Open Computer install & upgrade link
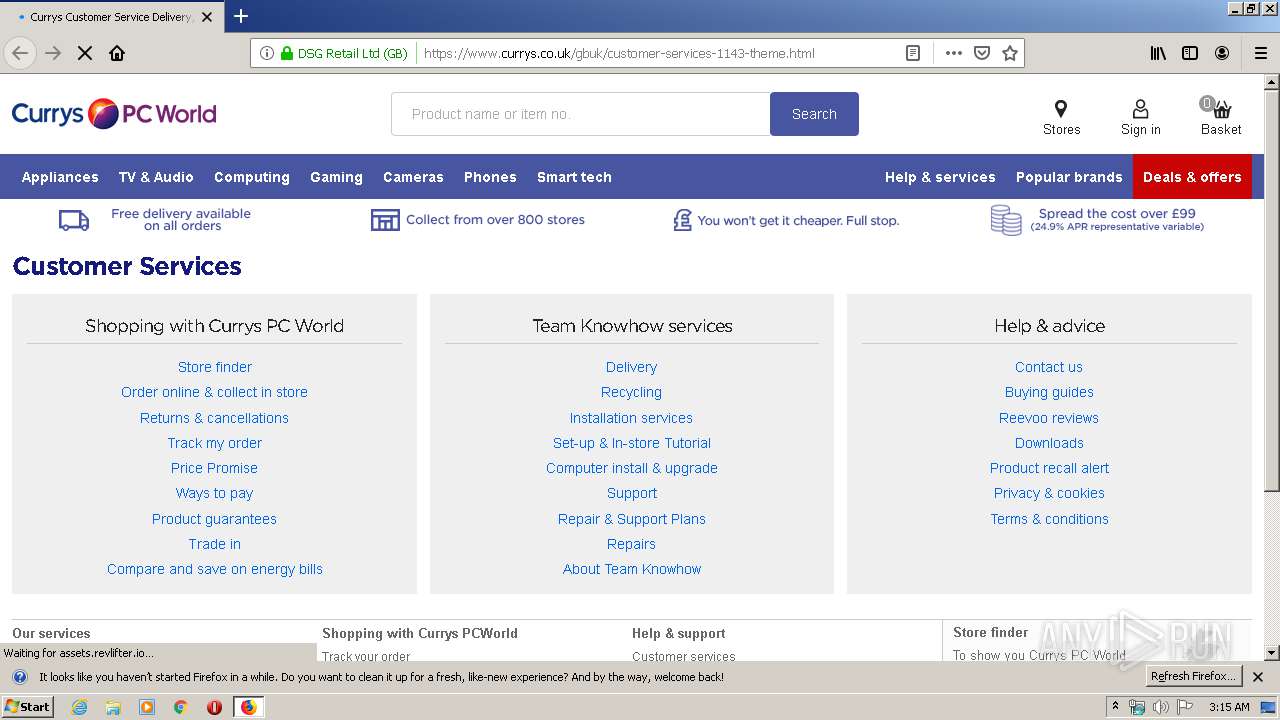Screen dimensions: 1280x720 pos(632,468)
